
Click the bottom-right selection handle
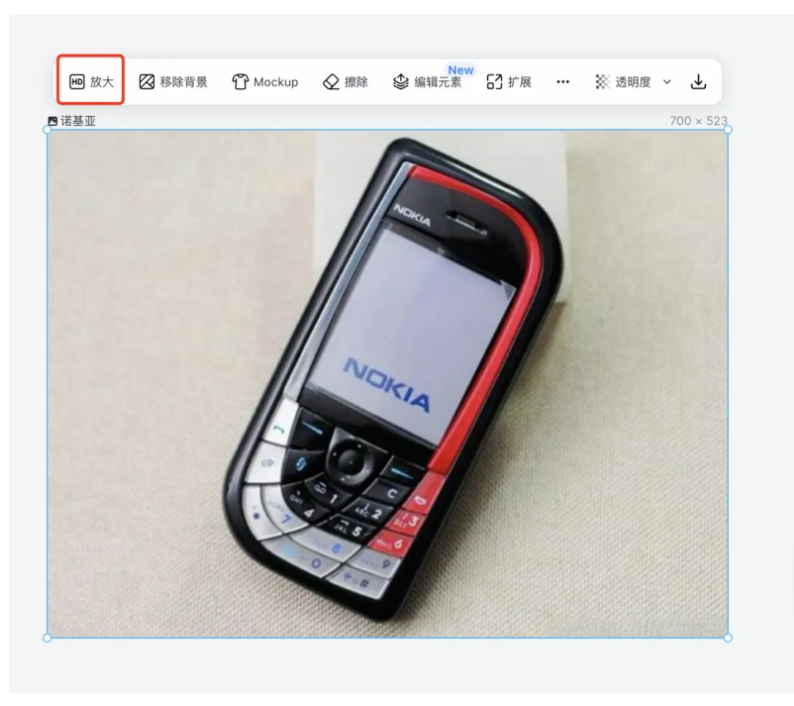pos(728,638)
